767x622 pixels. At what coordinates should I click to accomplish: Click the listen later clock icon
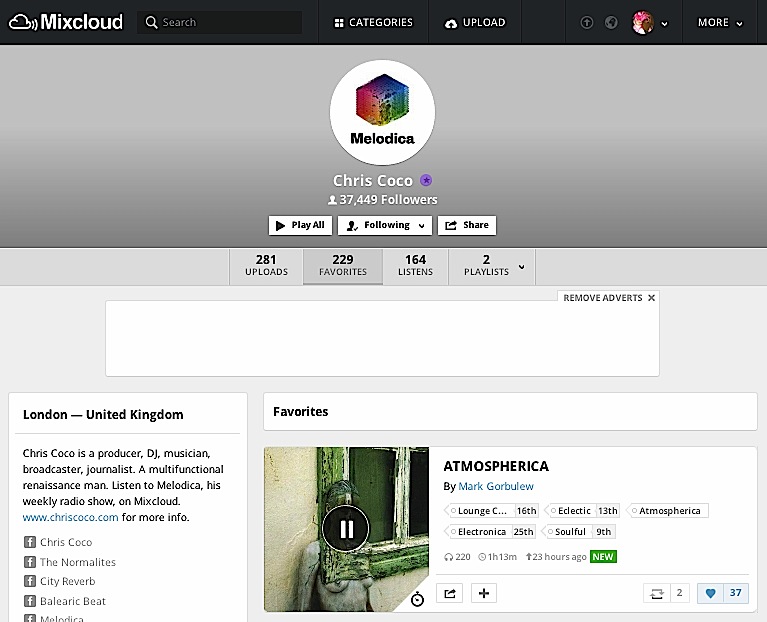[417, 599]
